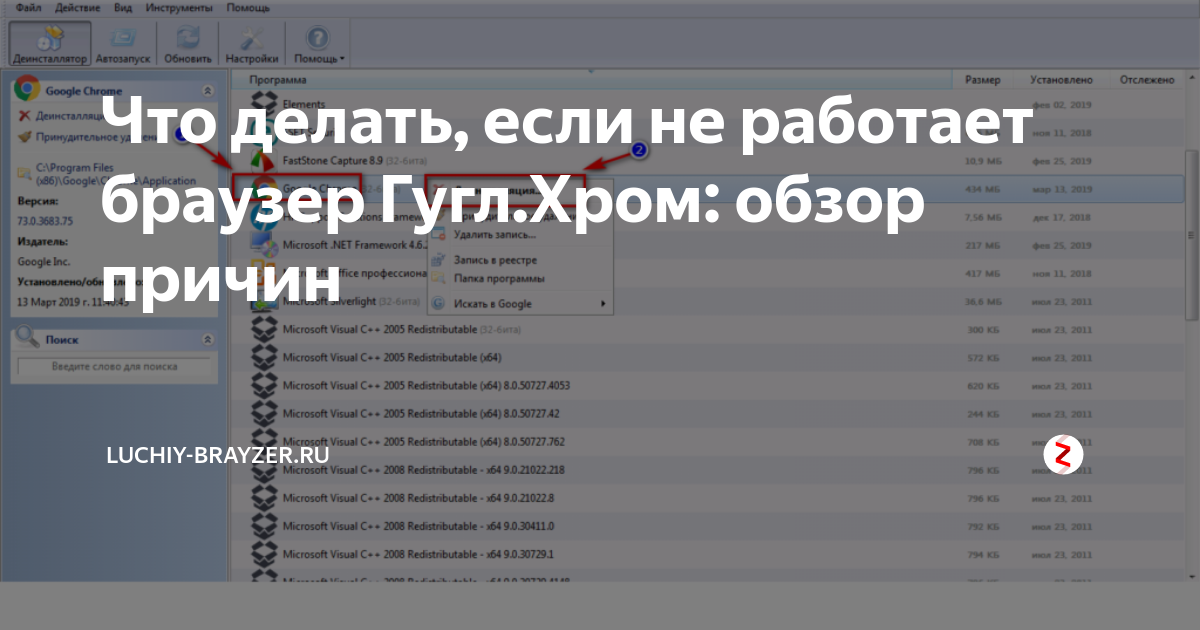Click the FastStone Capture 8.9 icon
The image size is (1200, 630).
[x=263, y=160]
